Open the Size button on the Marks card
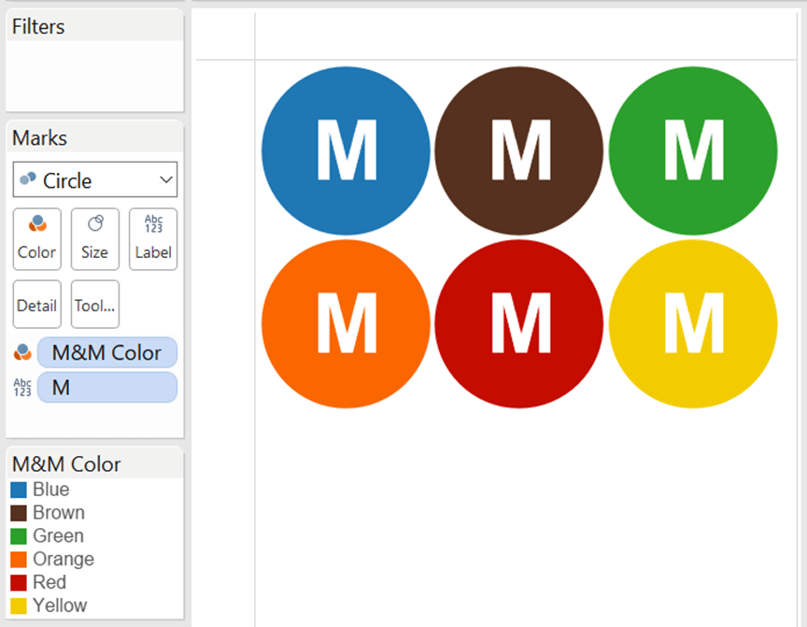 click(x=94, y=238)
